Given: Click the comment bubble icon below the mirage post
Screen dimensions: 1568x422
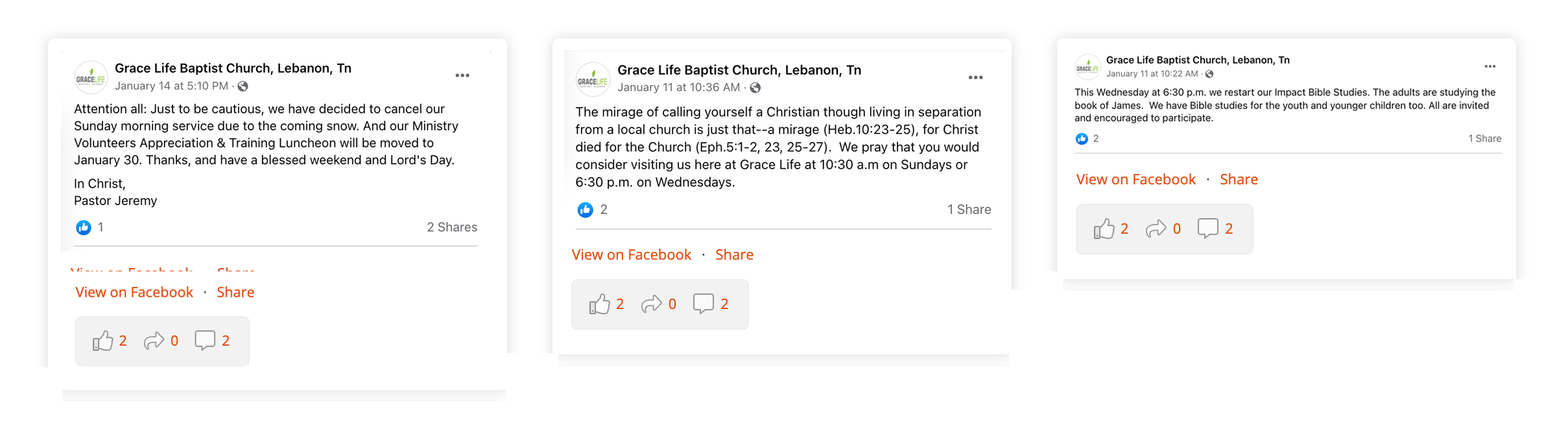Looking at the screenshot, I should 703,303.
